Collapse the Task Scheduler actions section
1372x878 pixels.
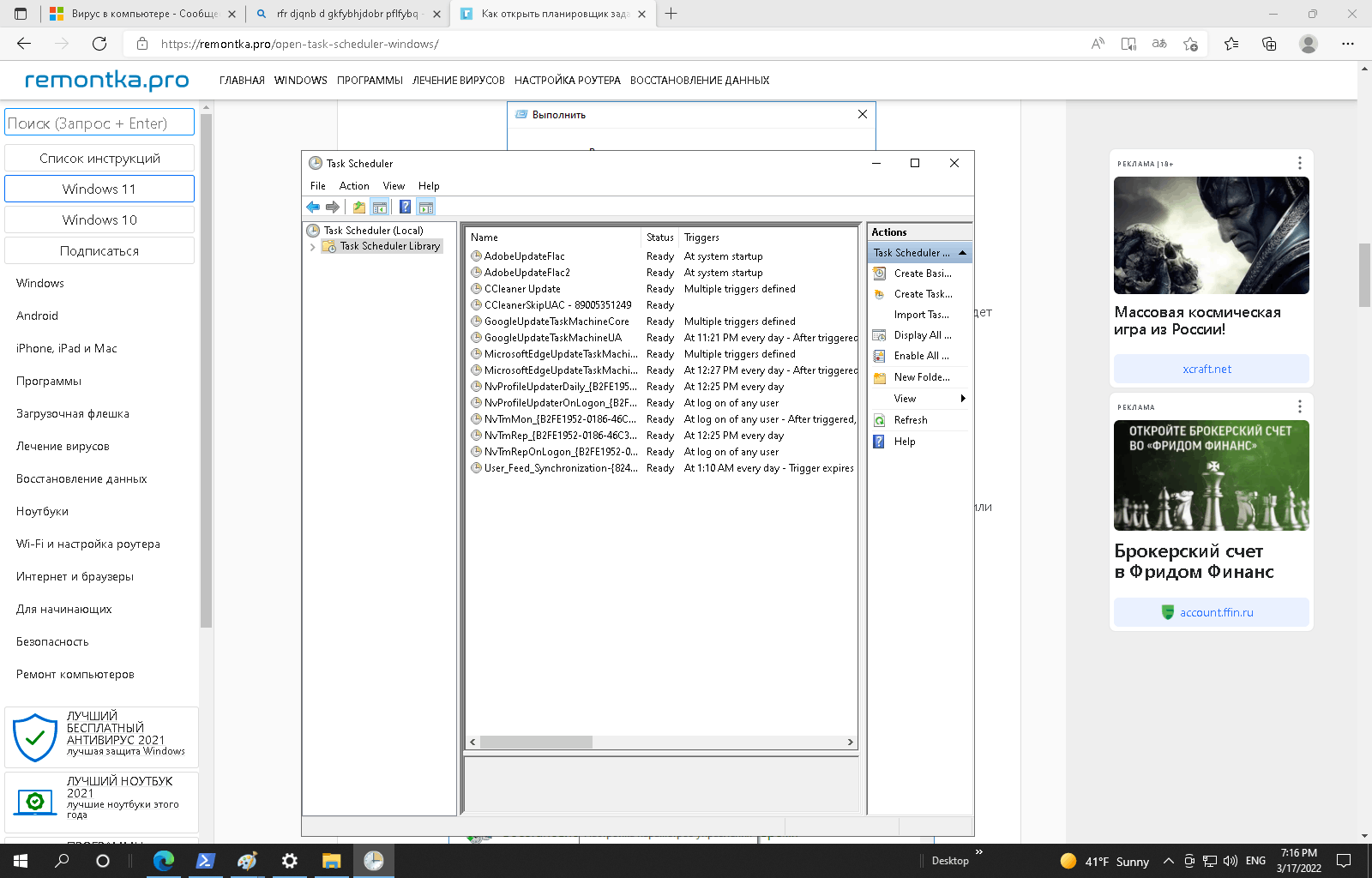(962, 253)
